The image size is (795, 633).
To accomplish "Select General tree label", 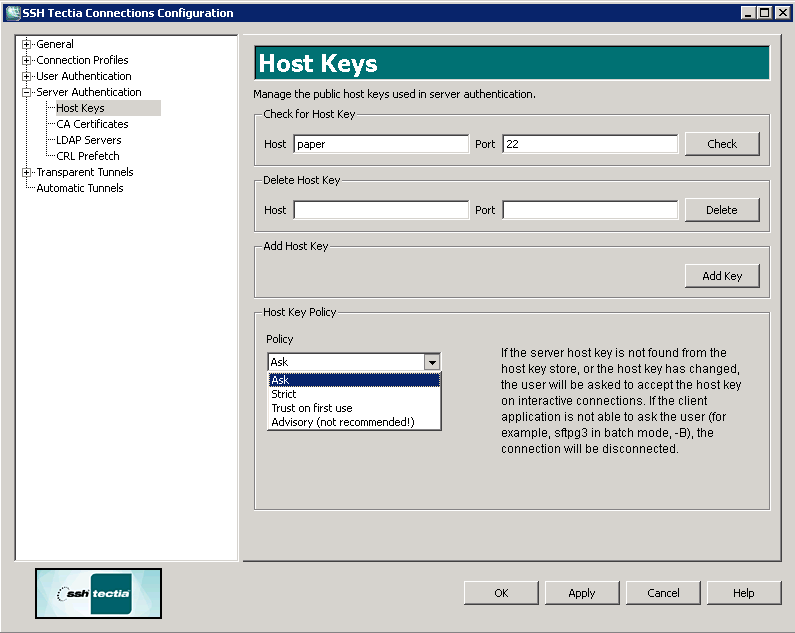I will (55, 44).
